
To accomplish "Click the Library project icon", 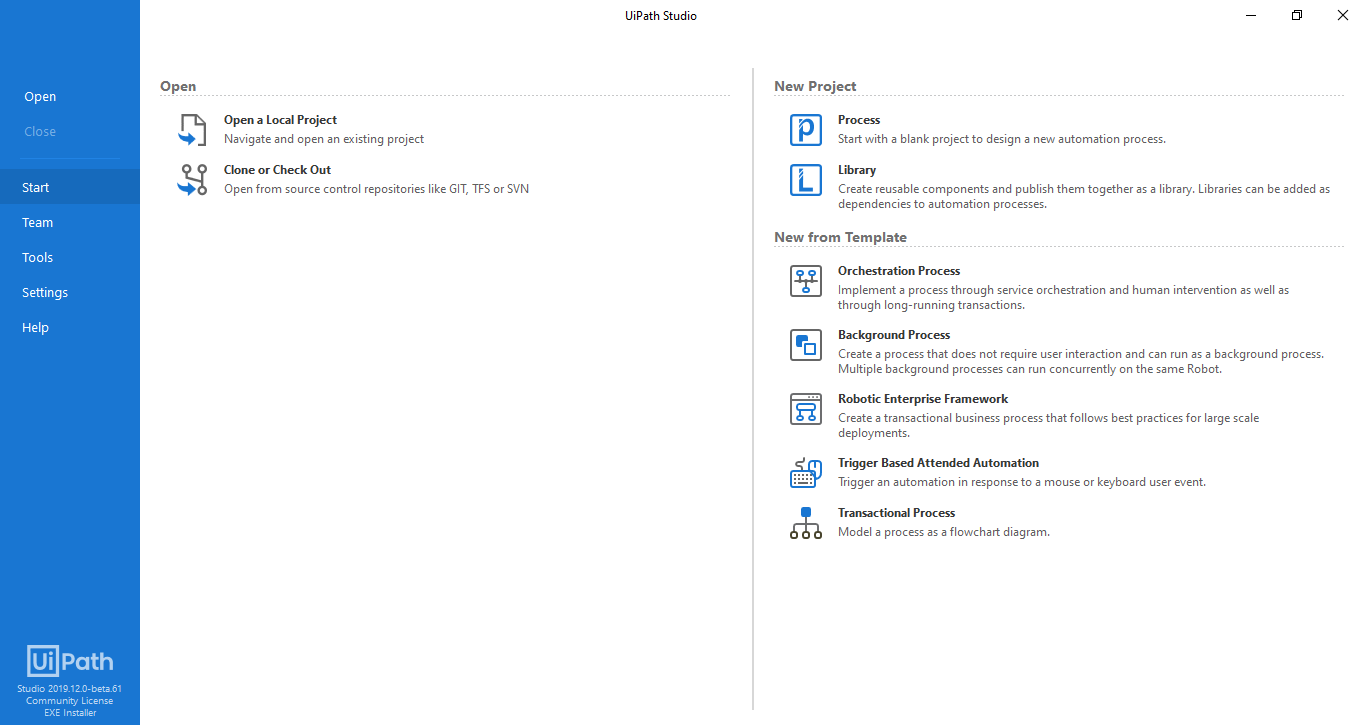I will tap(806, 180).
